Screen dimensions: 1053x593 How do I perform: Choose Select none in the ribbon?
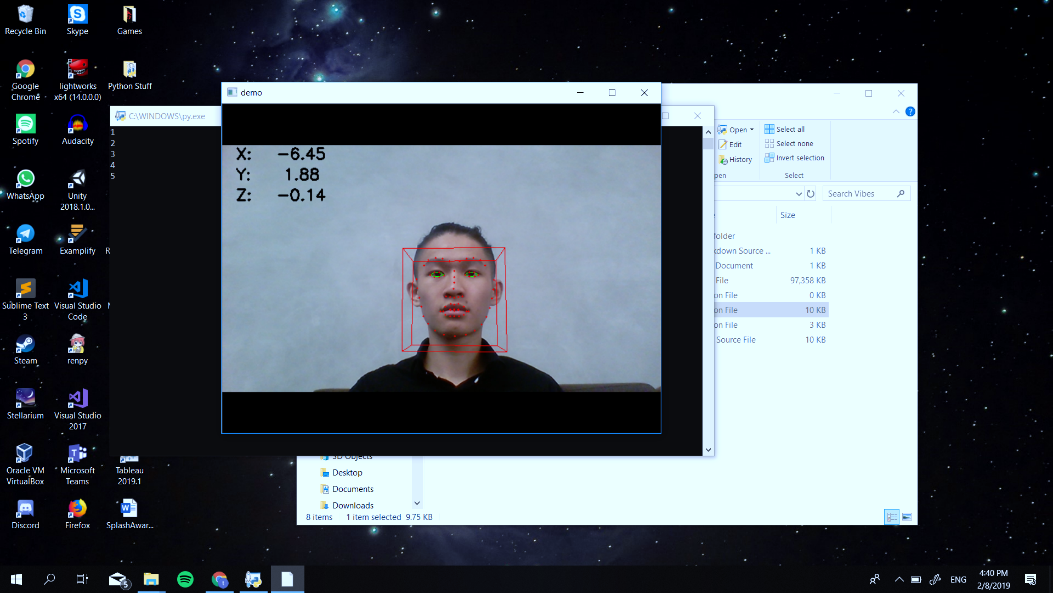(x=789, y=144)
